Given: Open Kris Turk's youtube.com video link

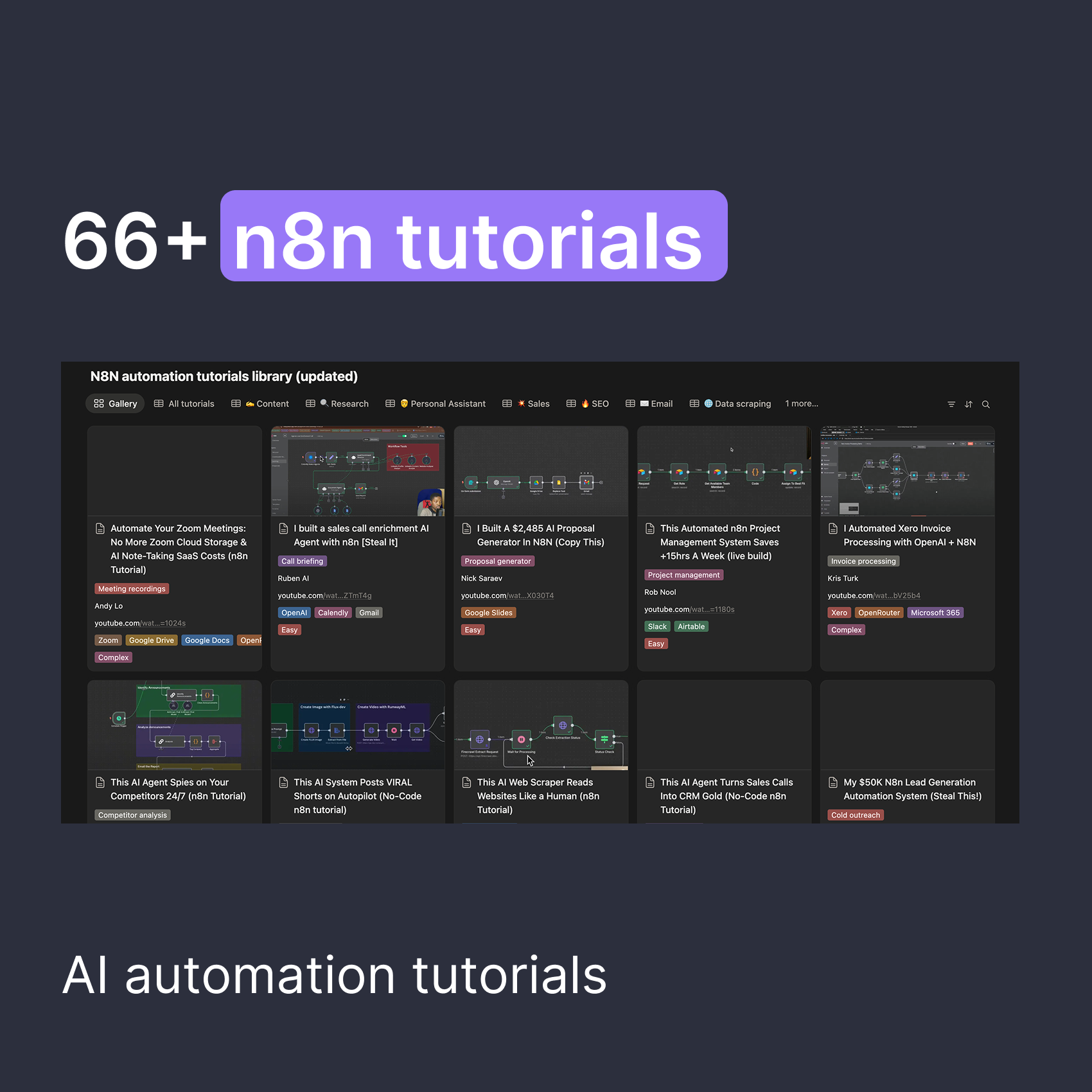Looking at the screenshot, I should coord(874,595).
